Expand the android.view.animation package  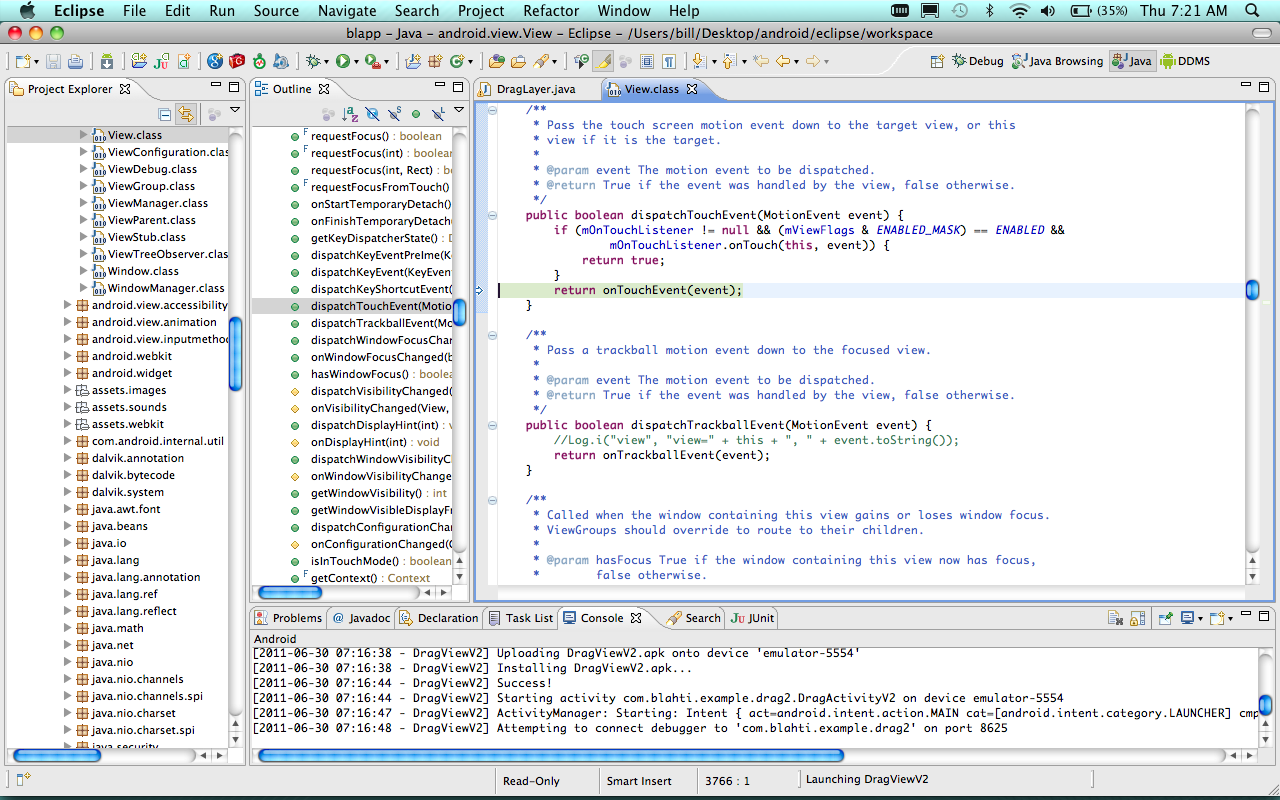click(x=68, y=322)
